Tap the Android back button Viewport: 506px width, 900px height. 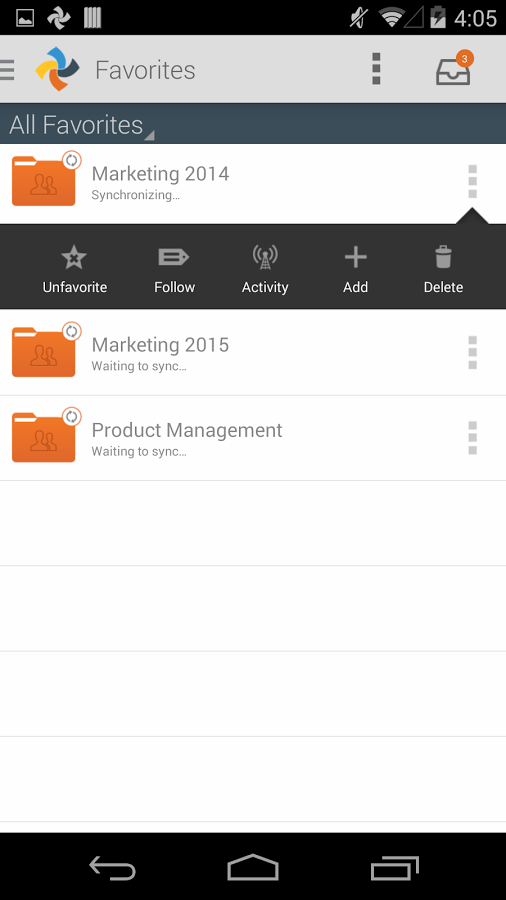tap(112, 867)
